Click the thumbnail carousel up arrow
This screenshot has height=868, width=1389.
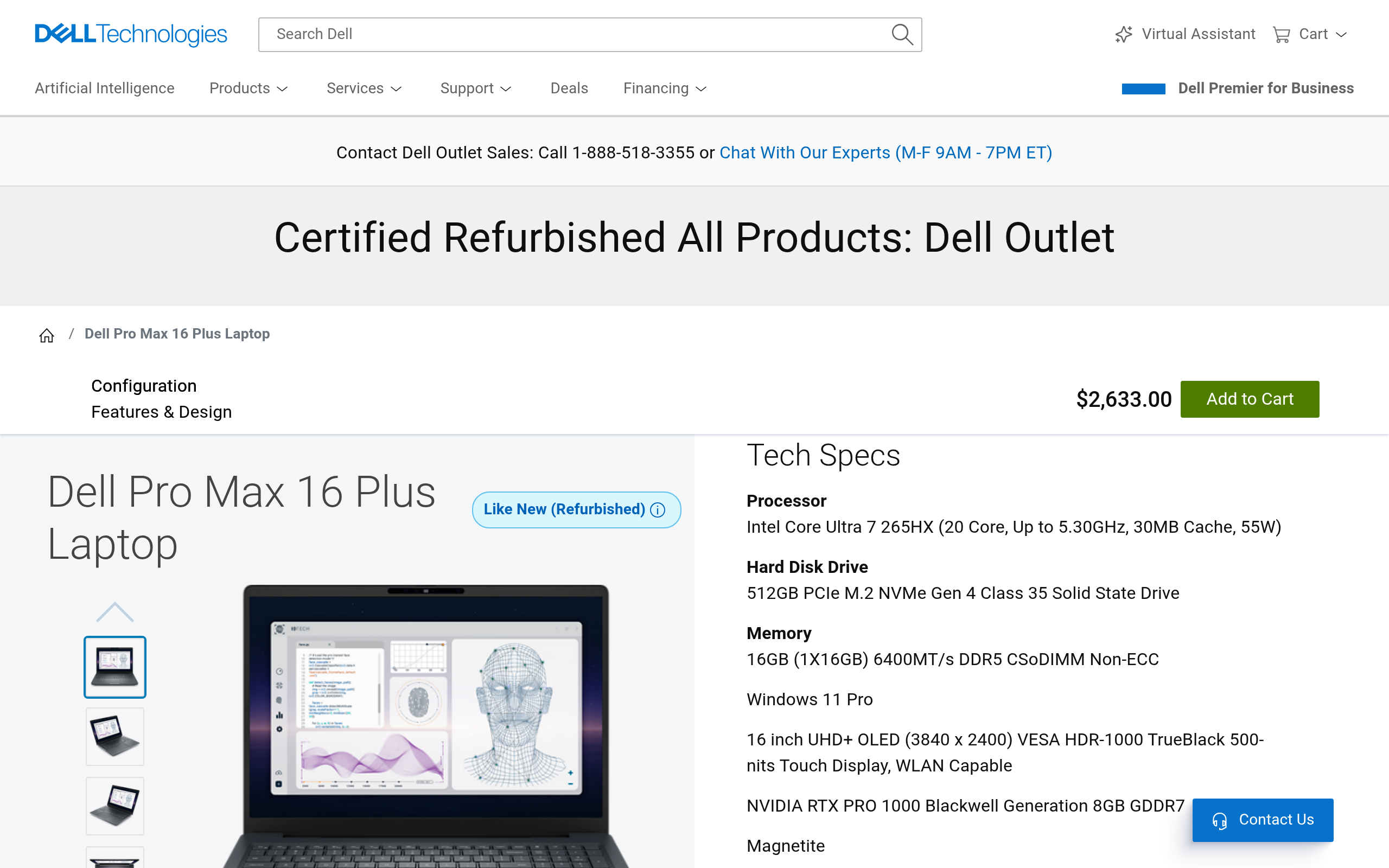point(115,612)
